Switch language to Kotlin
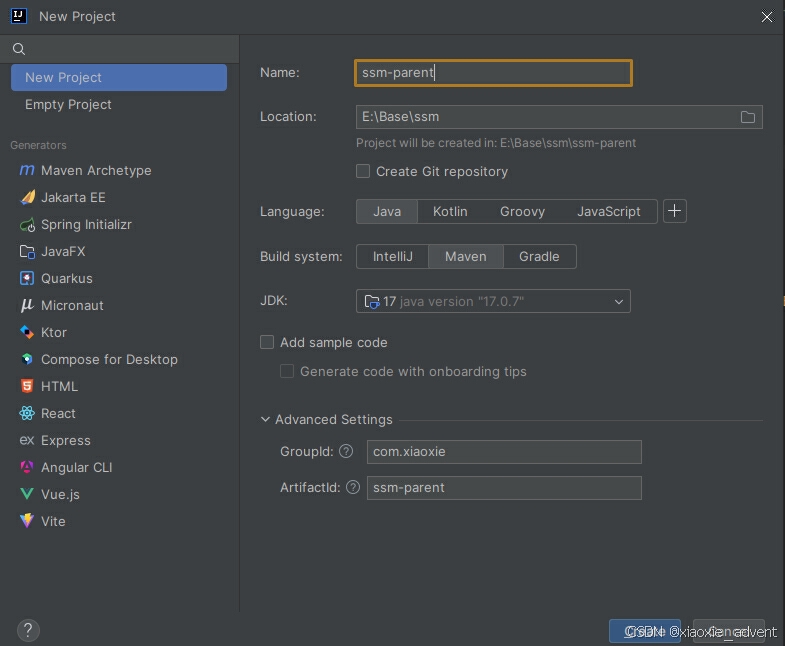Viewport: 785px width, 646px height. pyautogui.click(x=450, y=211)
